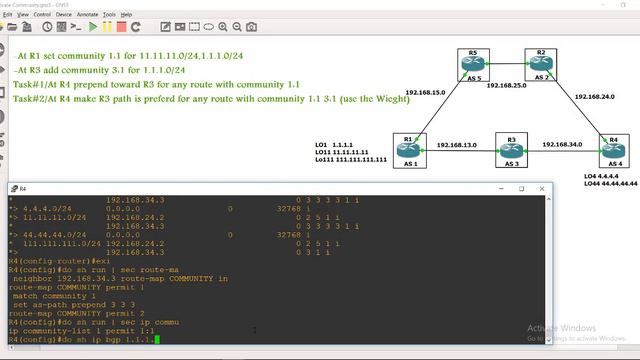This screenshot has width=640, height=360.
Task: Select router R5 in the topology
Action: coord(473,64)
